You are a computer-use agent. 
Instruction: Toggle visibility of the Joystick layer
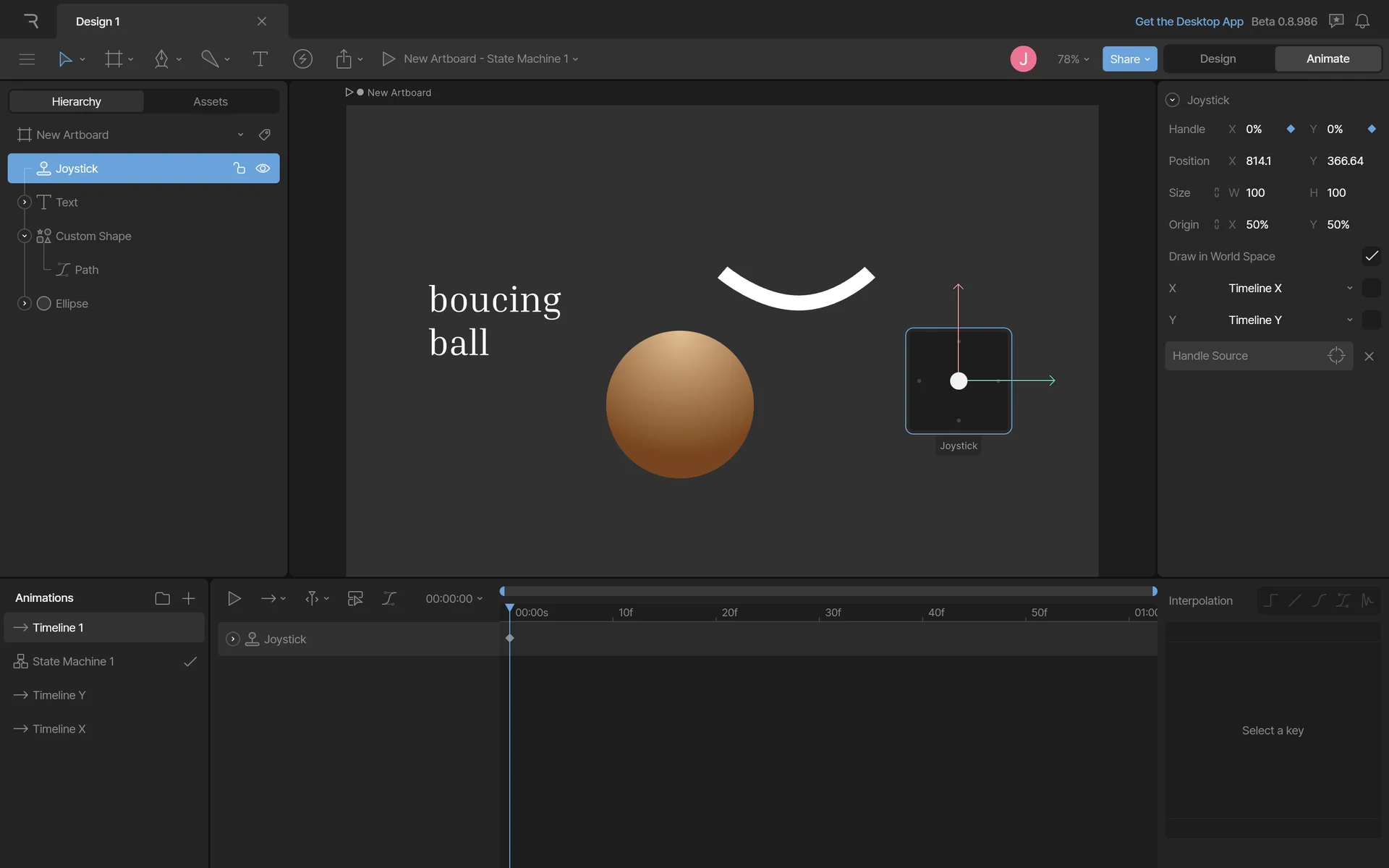click(263, 169)
